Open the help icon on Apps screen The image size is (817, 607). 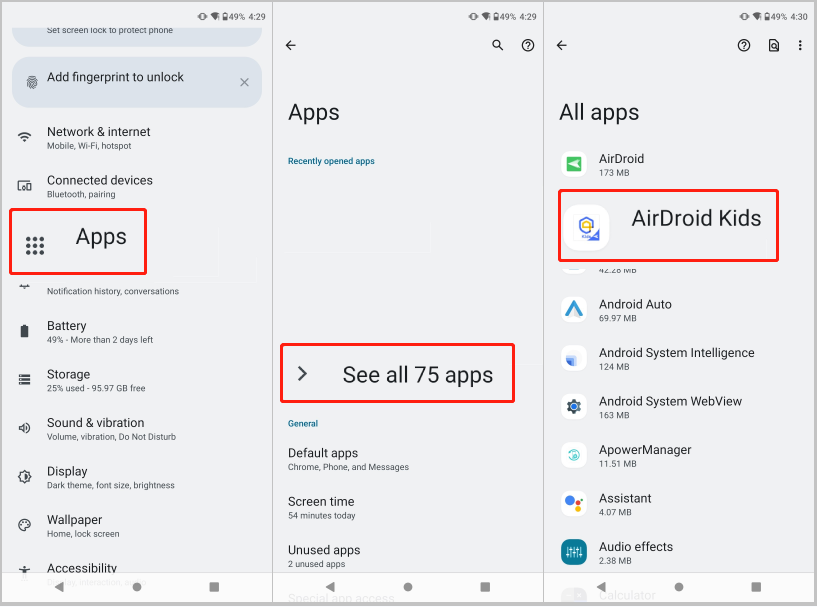tap(528, 46)
